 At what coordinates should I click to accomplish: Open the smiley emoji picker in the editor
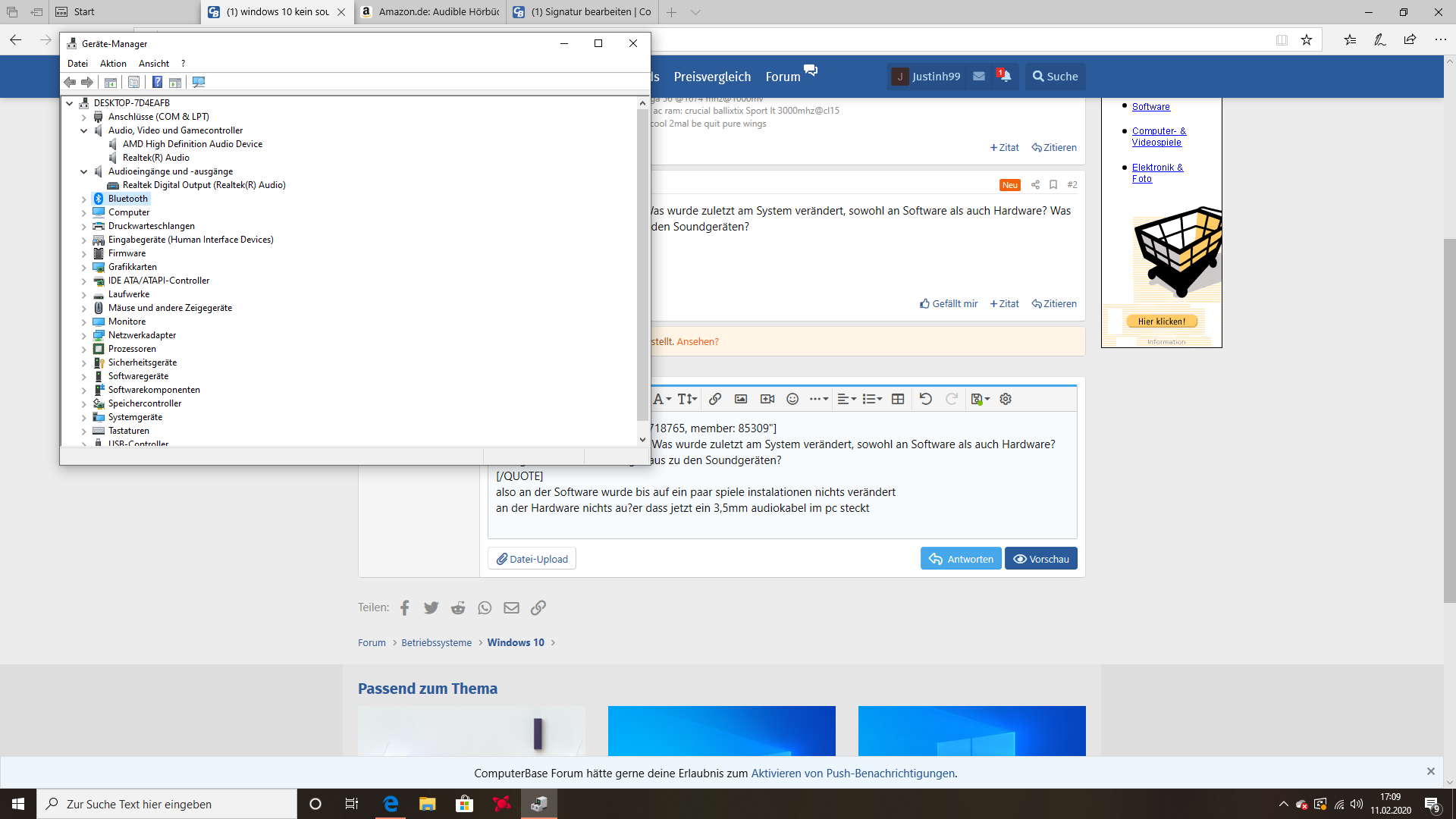[x=792, y=399]
